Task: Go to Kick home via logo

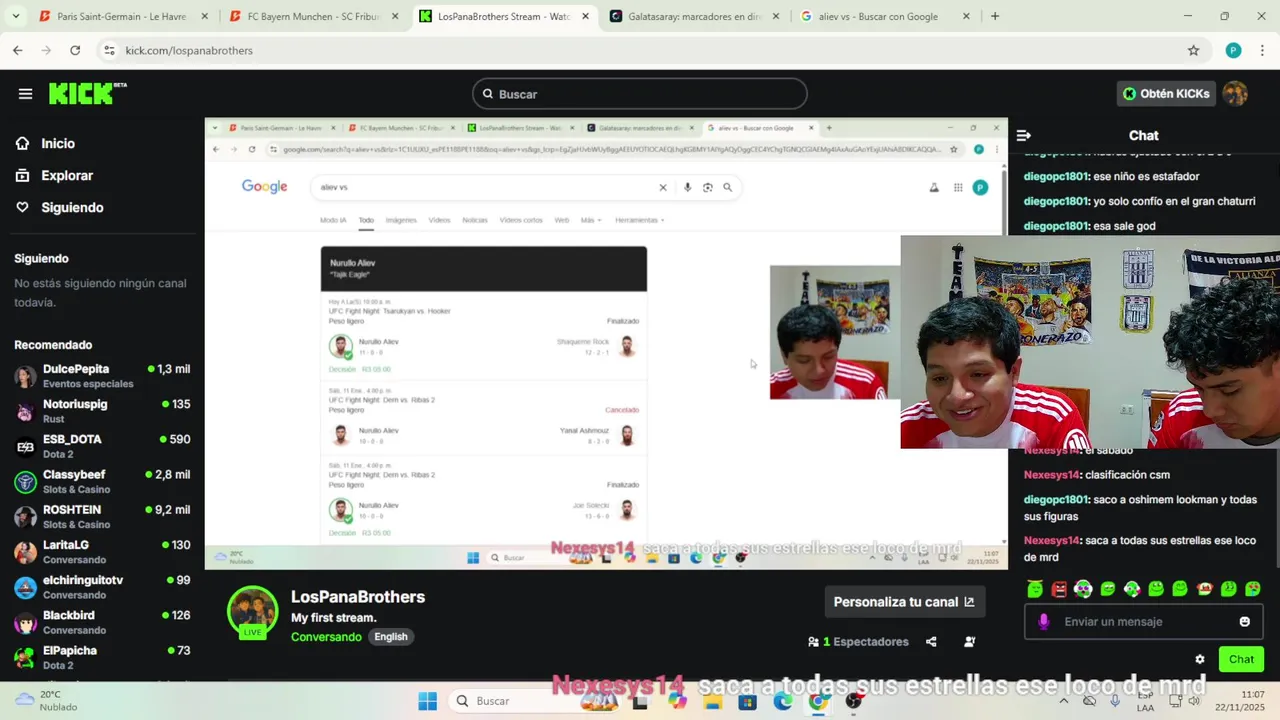Action: (x=88, y=93)
